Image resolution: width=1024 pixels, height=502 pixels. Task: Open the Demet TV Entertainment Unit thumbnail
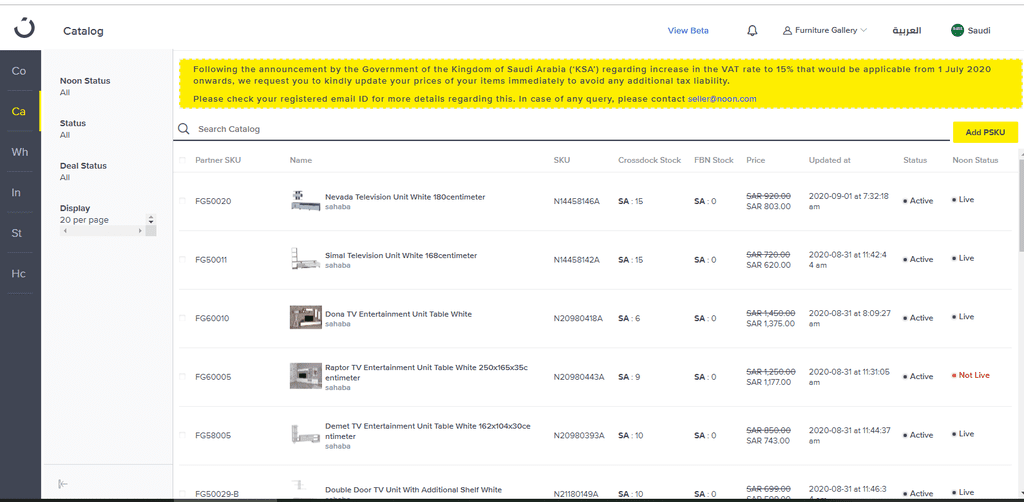[x=306, y=435]
